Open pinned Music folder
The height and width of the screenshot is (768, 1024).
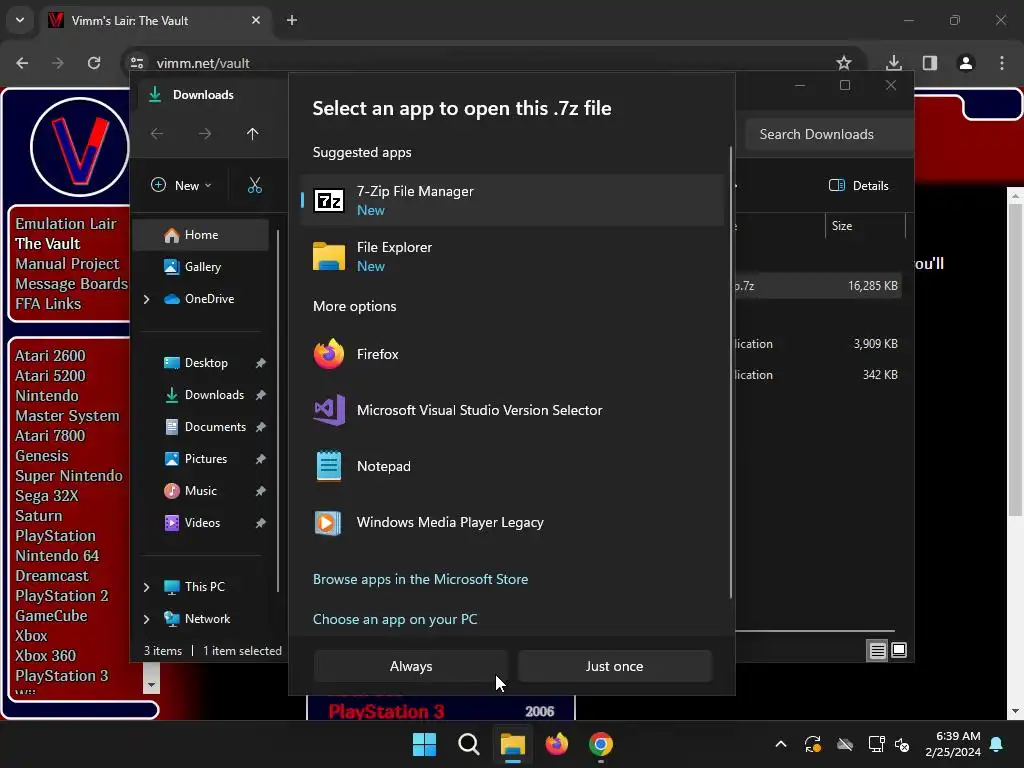click(202, 491)
